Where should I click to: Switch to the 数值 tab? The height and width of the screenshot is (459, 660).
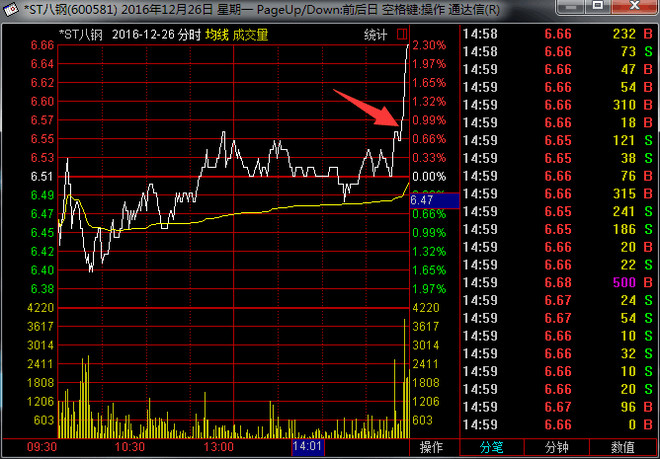click(623, 447)
